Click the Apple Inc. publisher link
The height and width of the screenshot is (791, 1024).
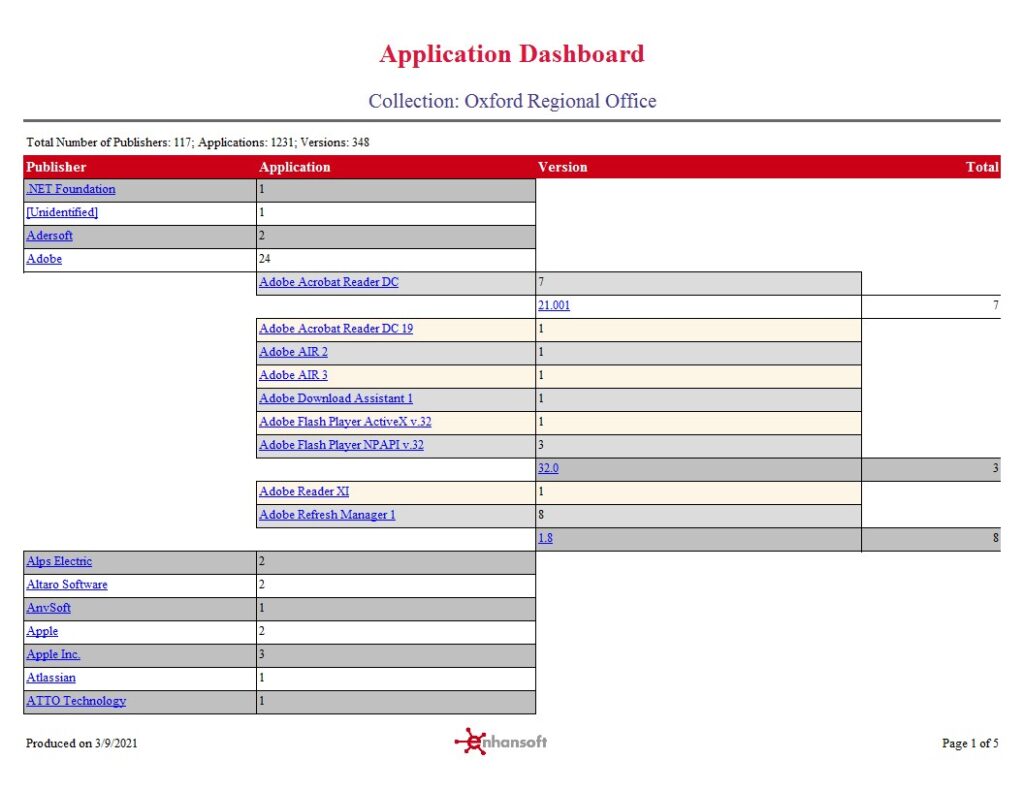point(53,654)
